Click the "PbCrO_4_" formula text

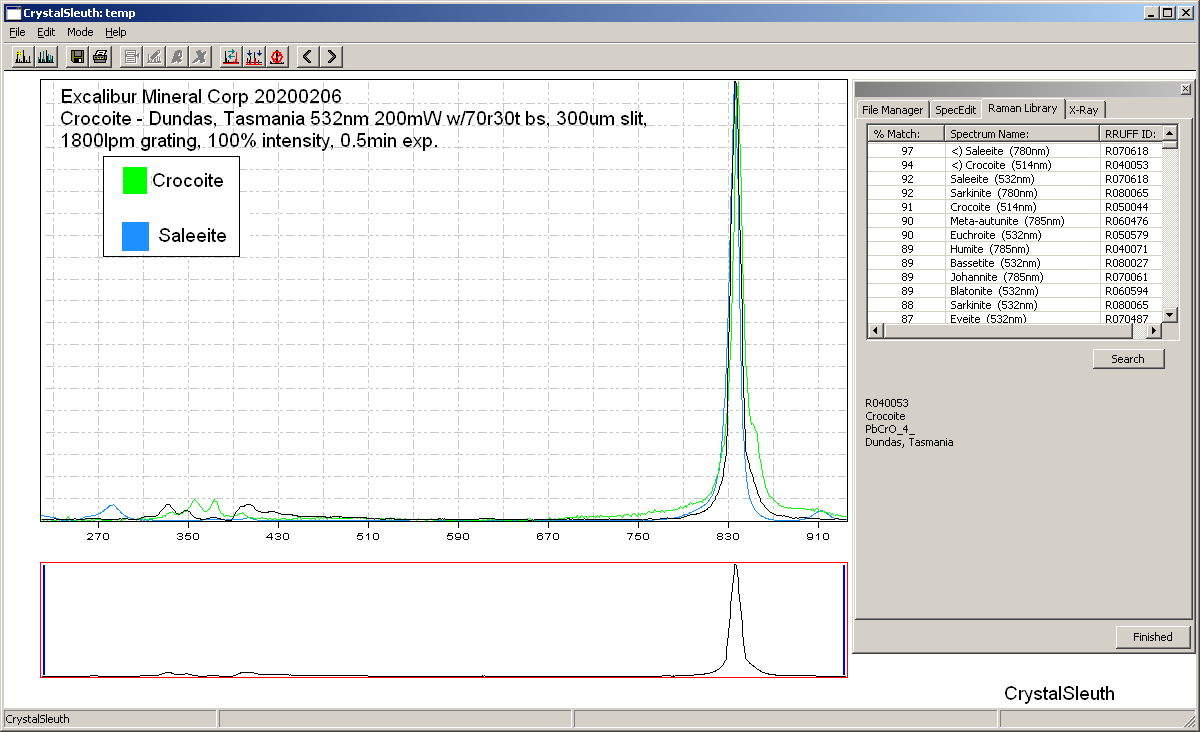pyautogui.click(x=890, y=429)
